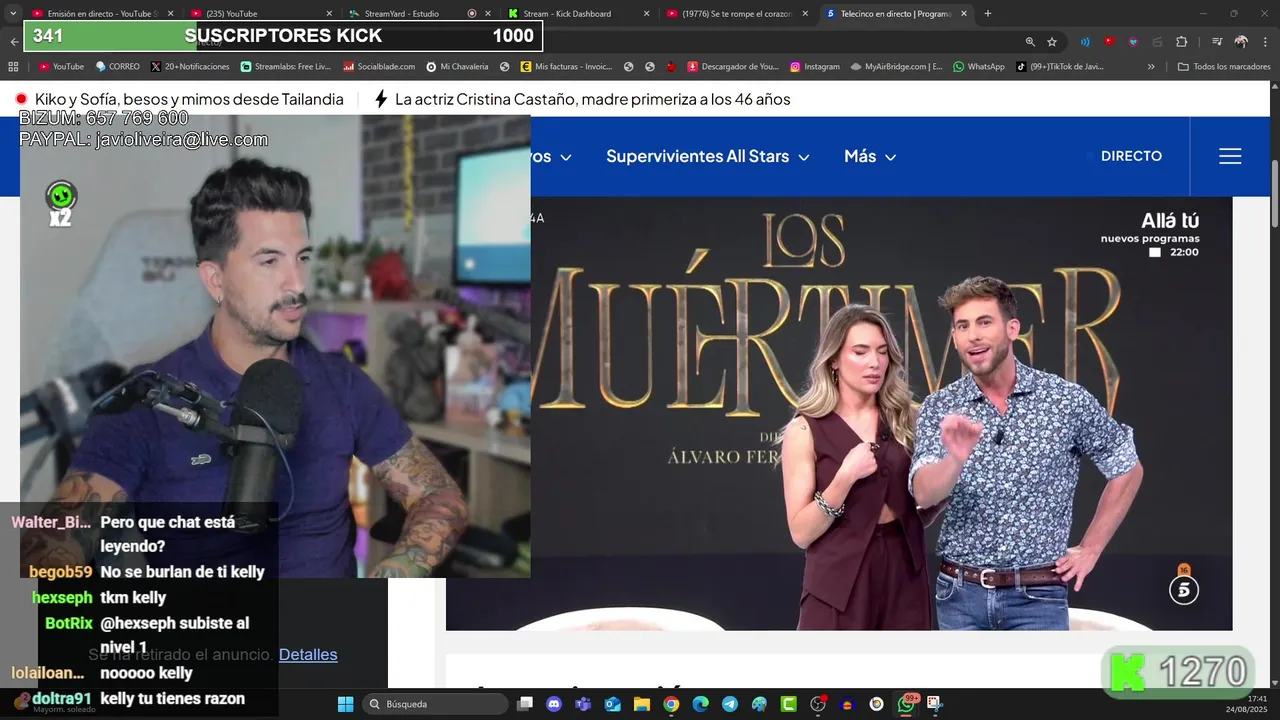The width and height of the screenshot is (1280, 720).
Task: Open Todos los marcadores folder
Action: tap(1224, 67)
